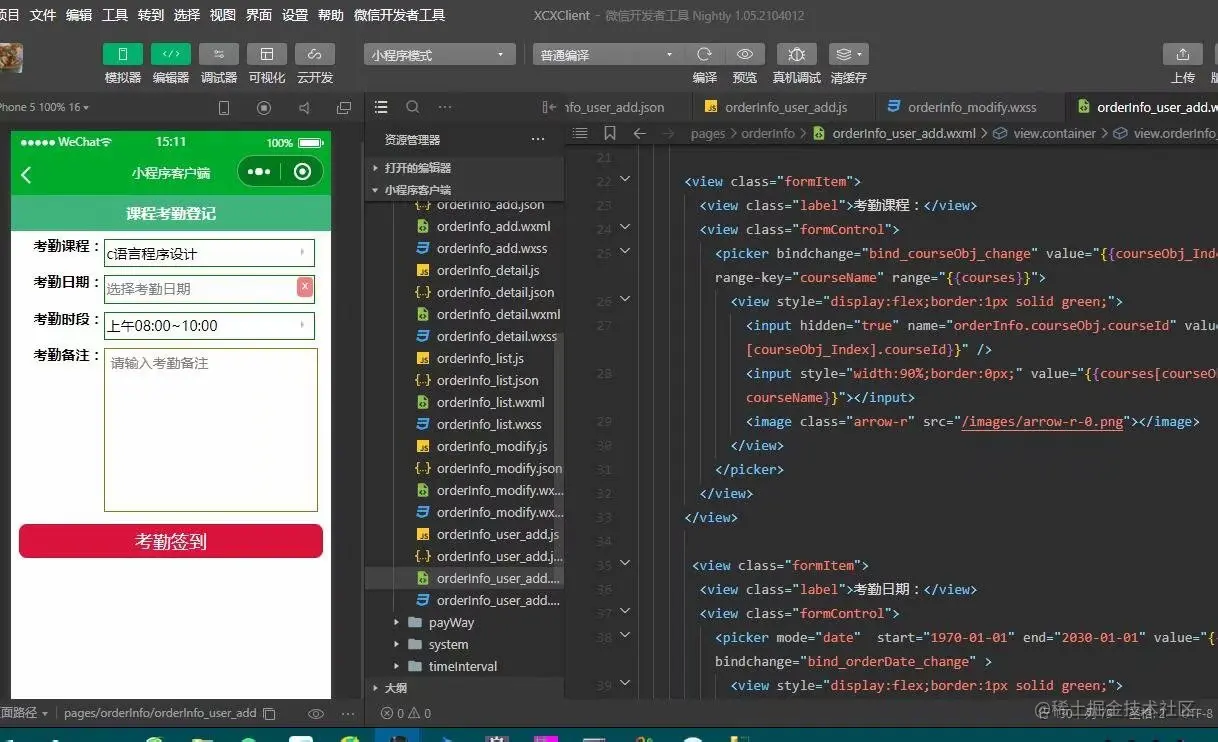Click the simulator phone device icon
Screen dimensions: 1218x742
coord(224,108)
